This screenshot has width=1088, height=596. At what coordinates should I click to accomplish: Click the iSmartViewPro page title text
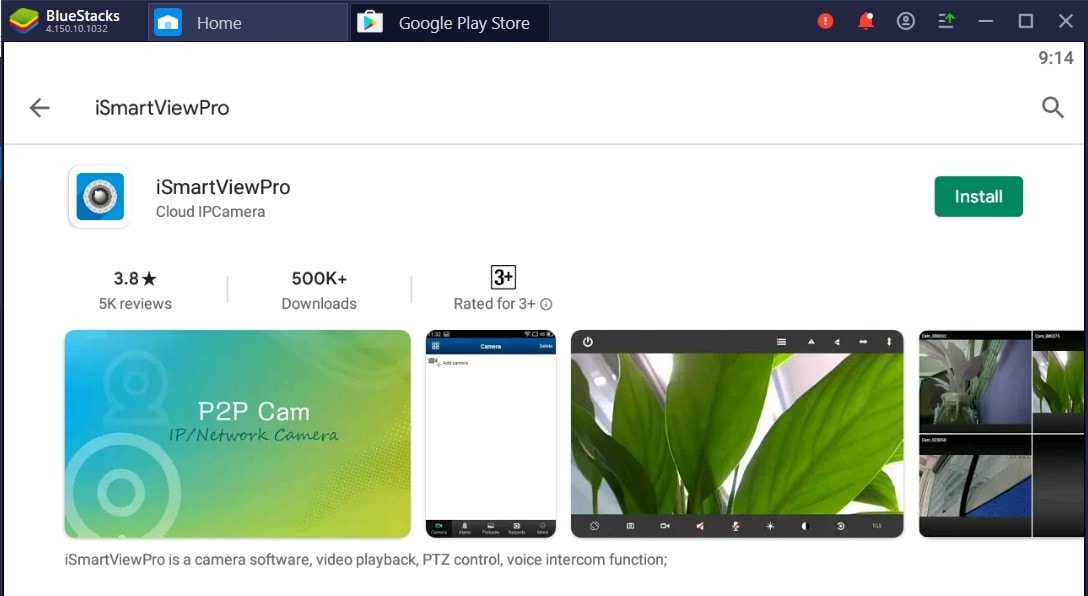click(x=162, y=108)
